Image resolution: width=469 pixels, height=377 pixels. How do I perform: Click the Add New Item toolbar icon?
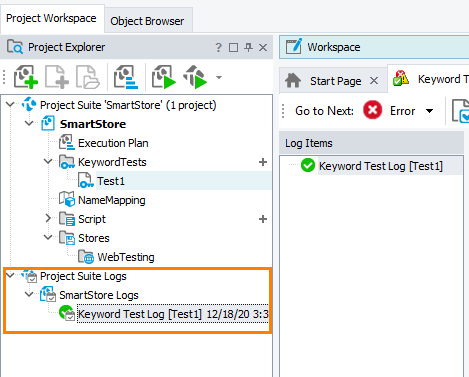tap(57, 77)
